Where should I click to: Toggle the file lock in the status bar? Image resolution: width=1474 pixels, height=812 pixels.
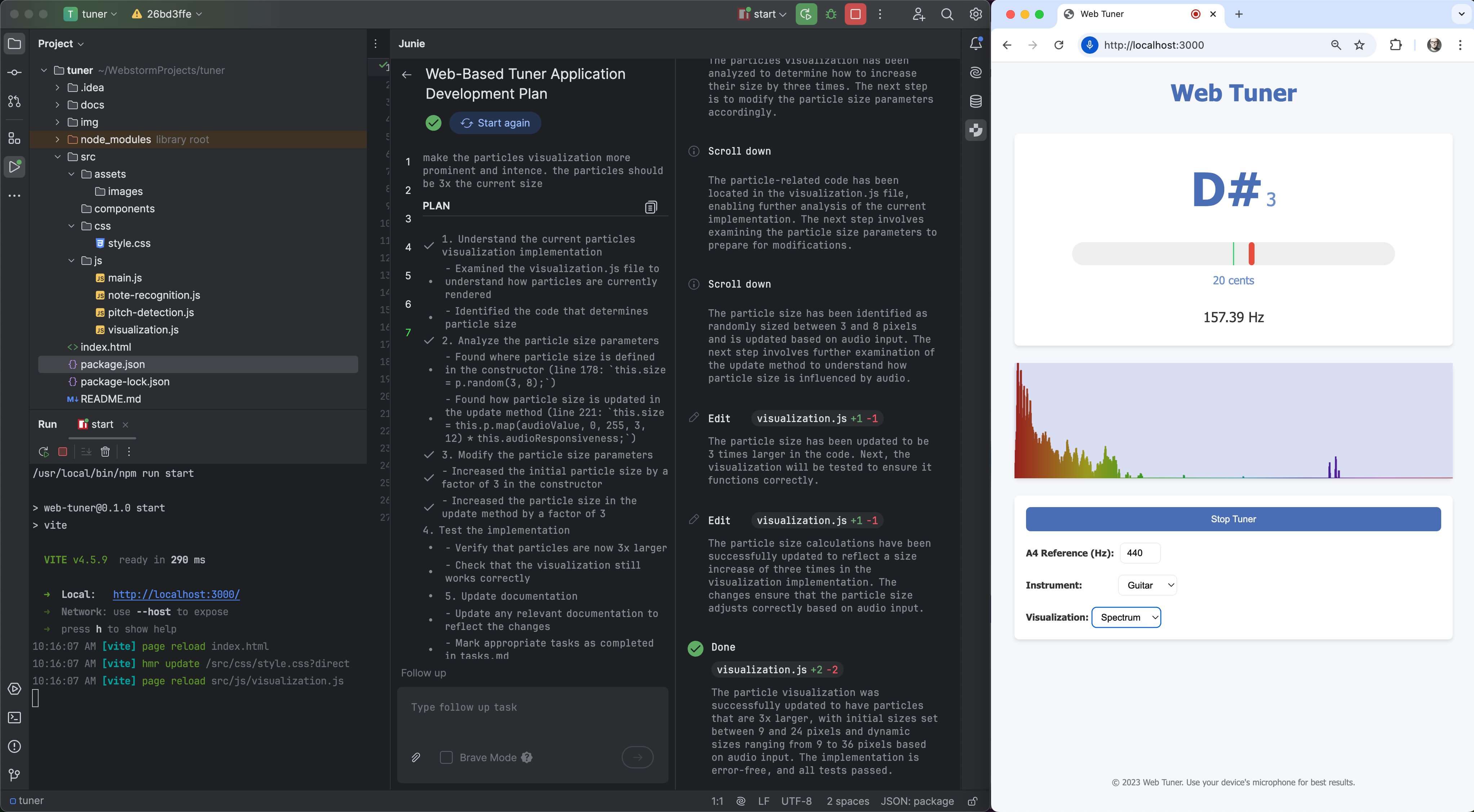click(x=973, y=801)
